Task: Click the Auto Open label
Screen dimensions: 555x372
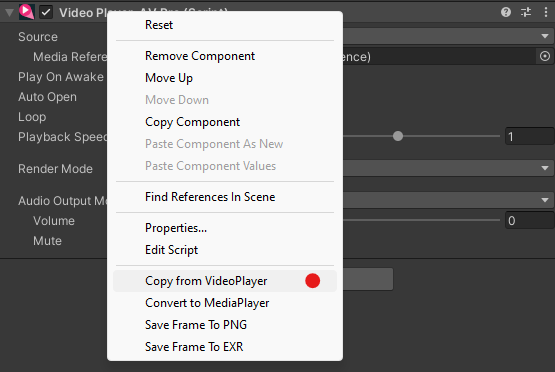Action: point(47,97)
